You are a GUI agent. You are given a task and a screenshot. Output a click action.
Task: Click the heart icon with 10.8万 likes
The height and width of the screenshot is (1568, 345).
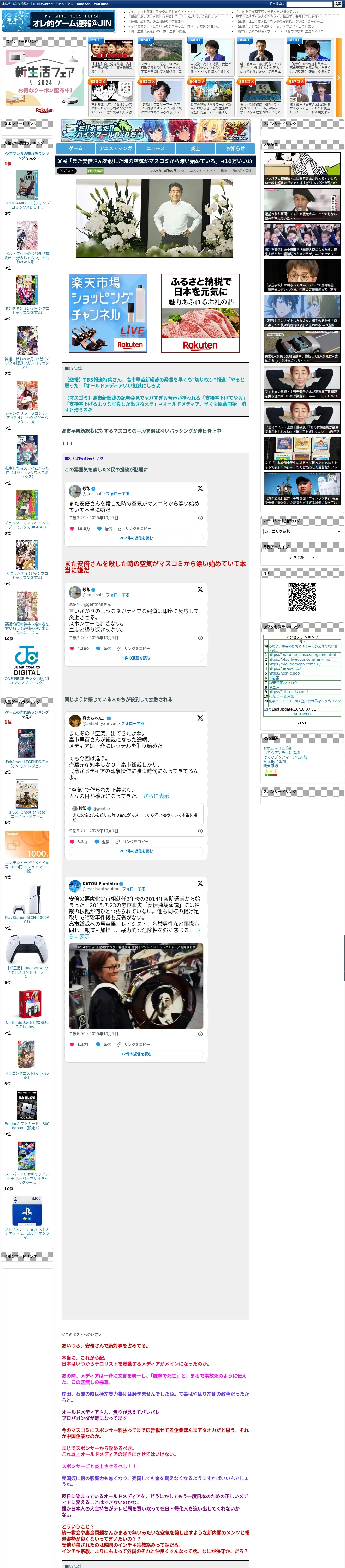[72, 528]
